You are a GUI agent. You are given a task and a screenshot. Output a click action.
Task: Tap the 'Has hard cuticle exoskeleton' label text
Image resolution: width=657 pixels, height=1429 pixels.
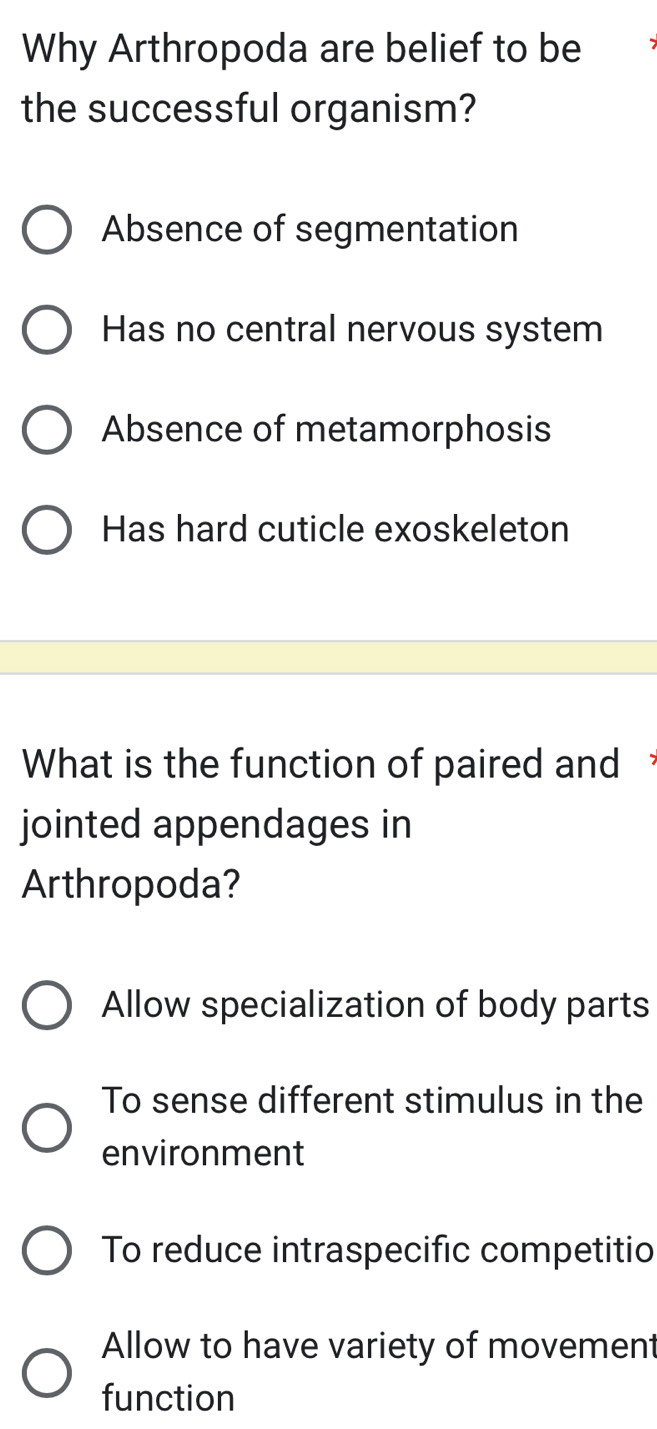(335, 529)
